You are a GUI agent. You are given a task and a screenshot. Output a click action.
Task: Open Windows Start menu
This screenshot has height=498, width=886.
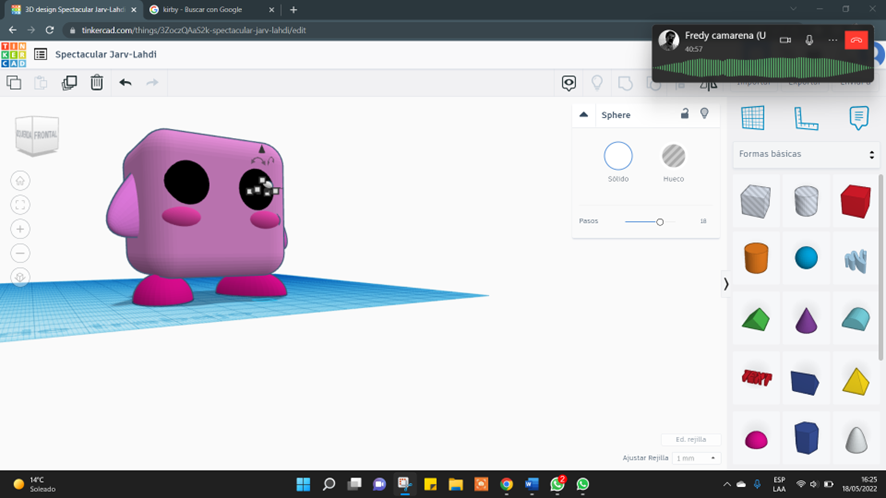303,484
